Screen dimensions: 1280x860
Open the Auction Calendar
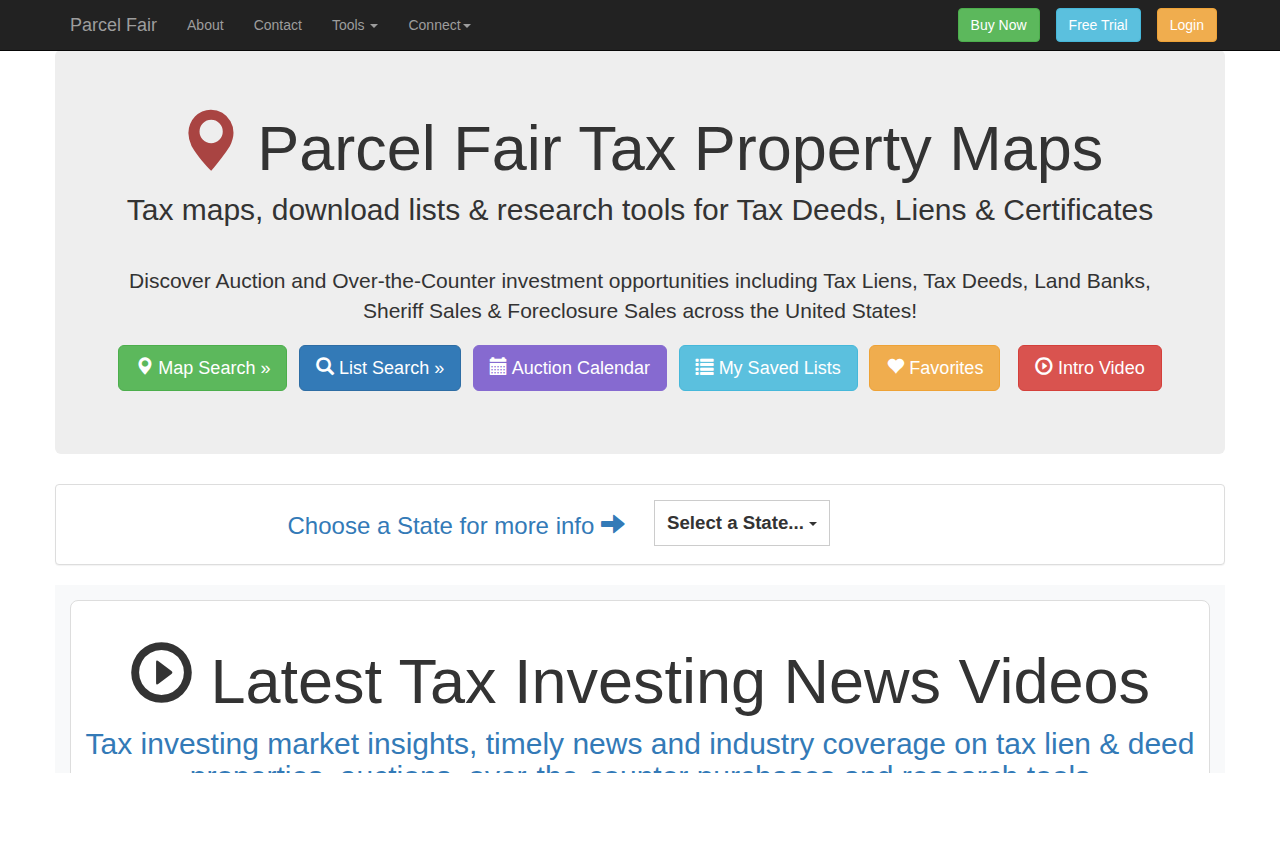(x=570, y=368)
